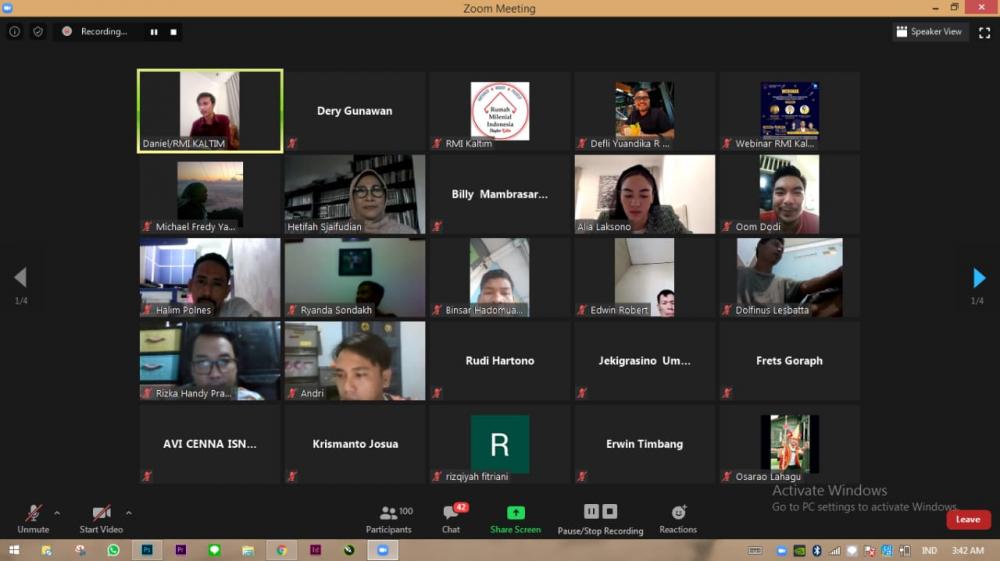Screen dimensions: 1000x561
Task: Select Andri video tile
Action: pos(355,361)
